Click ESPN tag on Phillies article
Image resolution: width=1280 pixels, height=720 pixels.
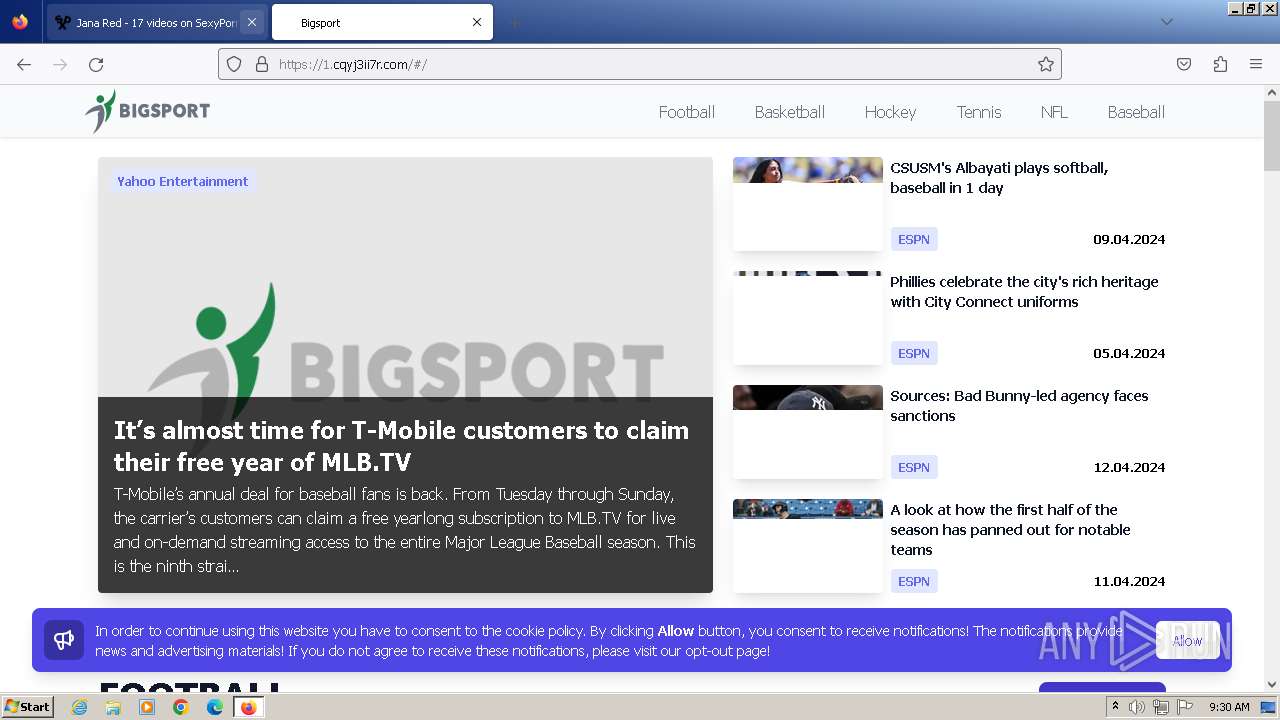[x=914, y=353]
